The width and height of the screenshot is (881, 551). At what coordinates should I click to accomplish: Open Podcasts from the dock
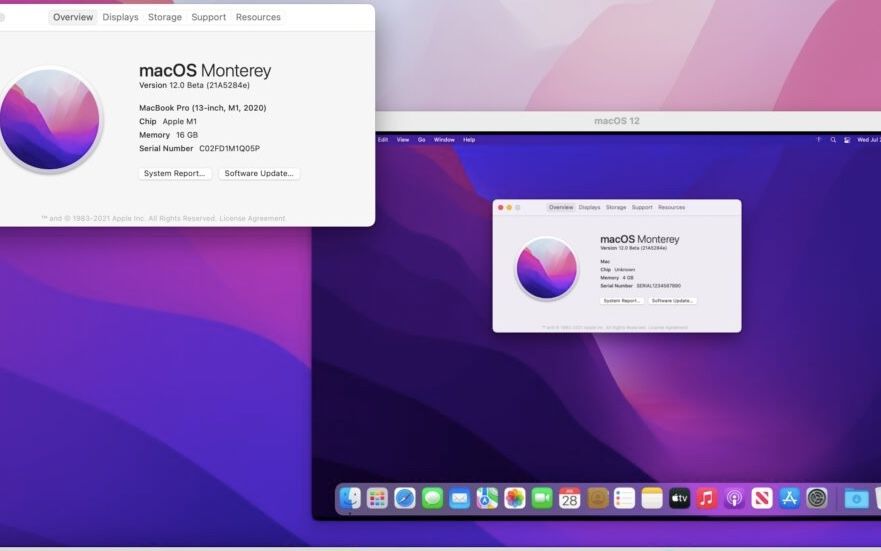click(x=734, y=498)
